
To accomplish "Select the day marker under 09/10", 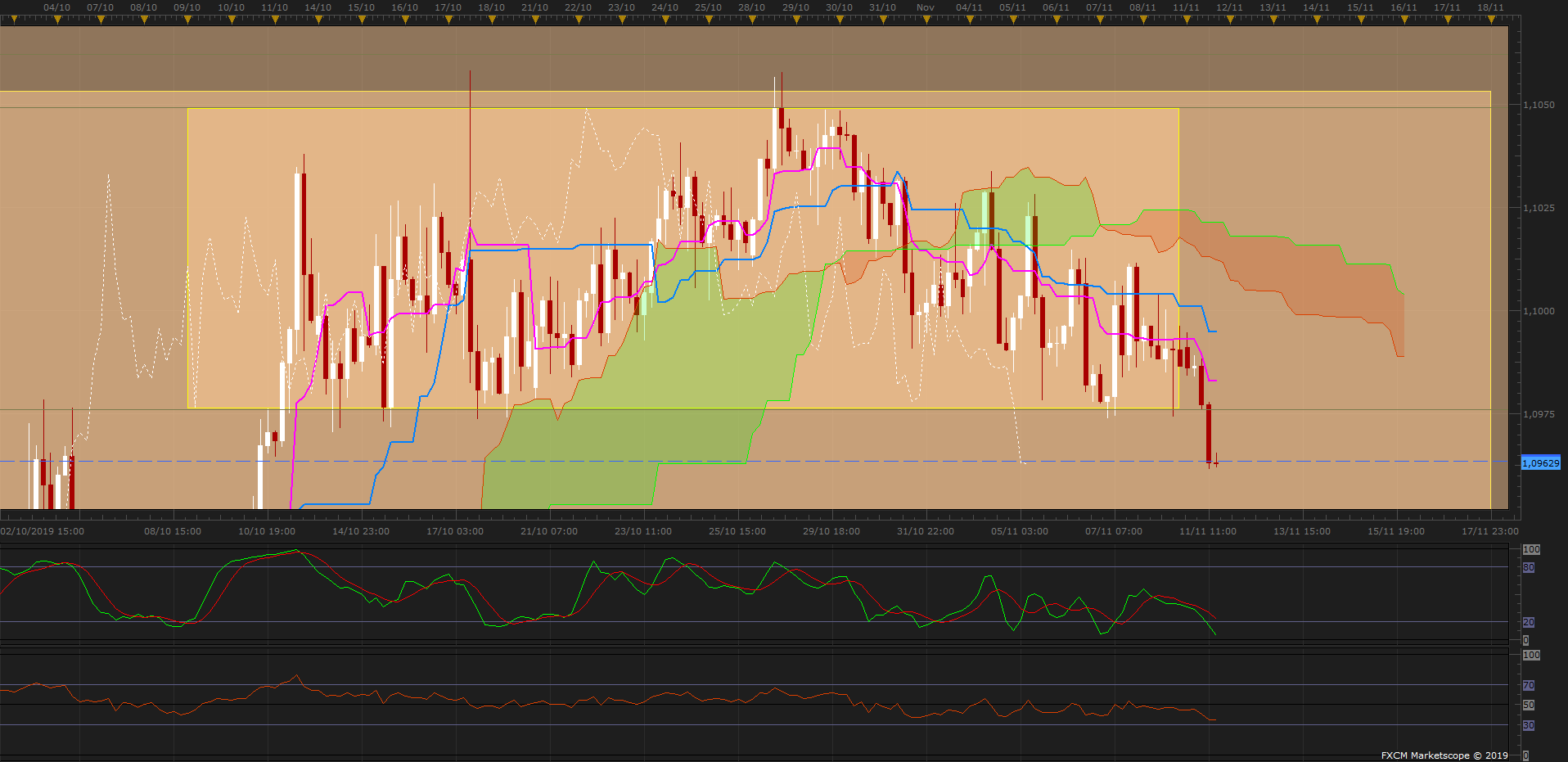I will click(x=187, y=19).
